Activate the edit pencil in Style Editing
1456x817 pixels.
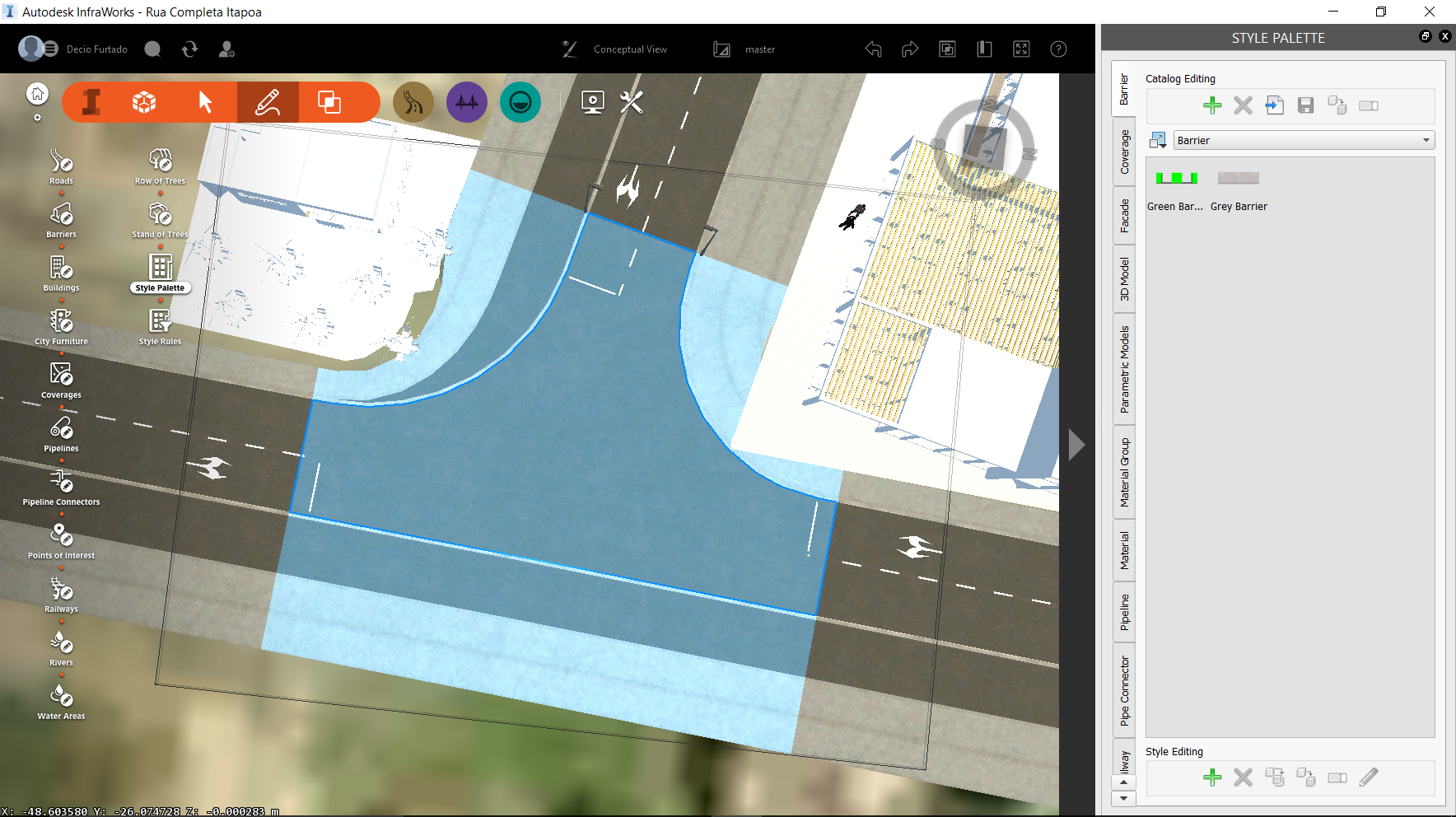[x=1370, y=777]
